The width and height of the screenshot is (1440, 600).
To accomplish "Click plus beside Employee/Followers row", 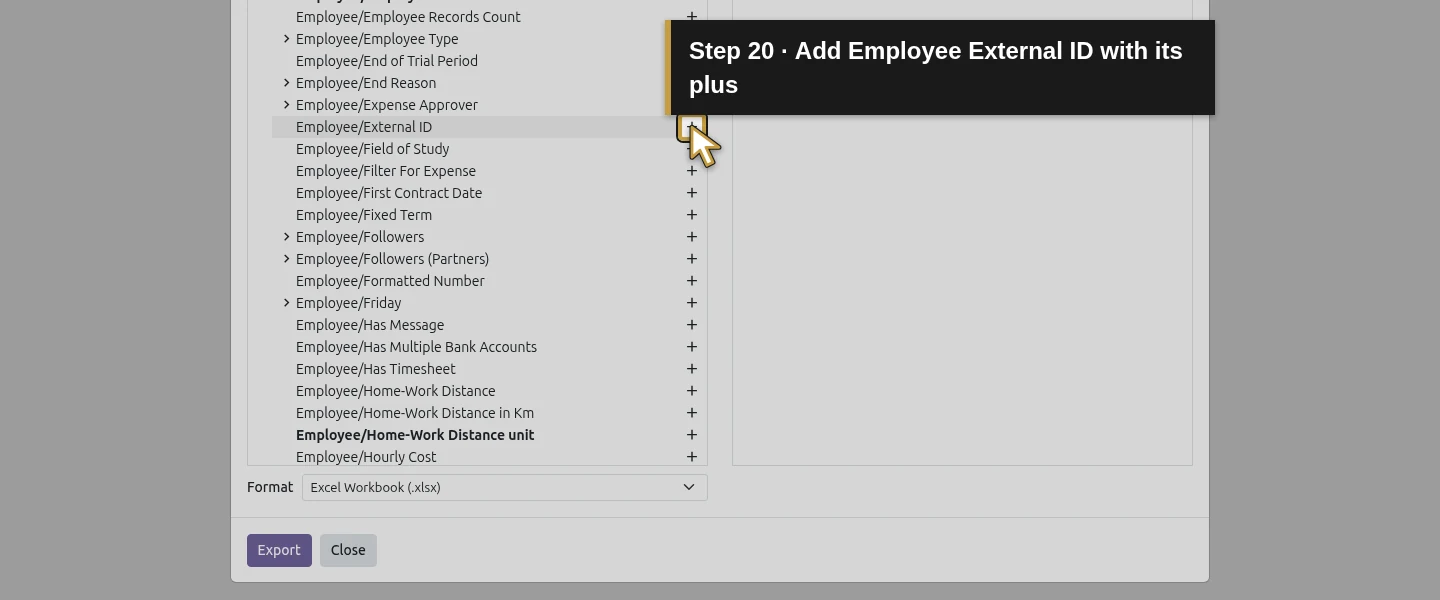I will click(691, 237).
